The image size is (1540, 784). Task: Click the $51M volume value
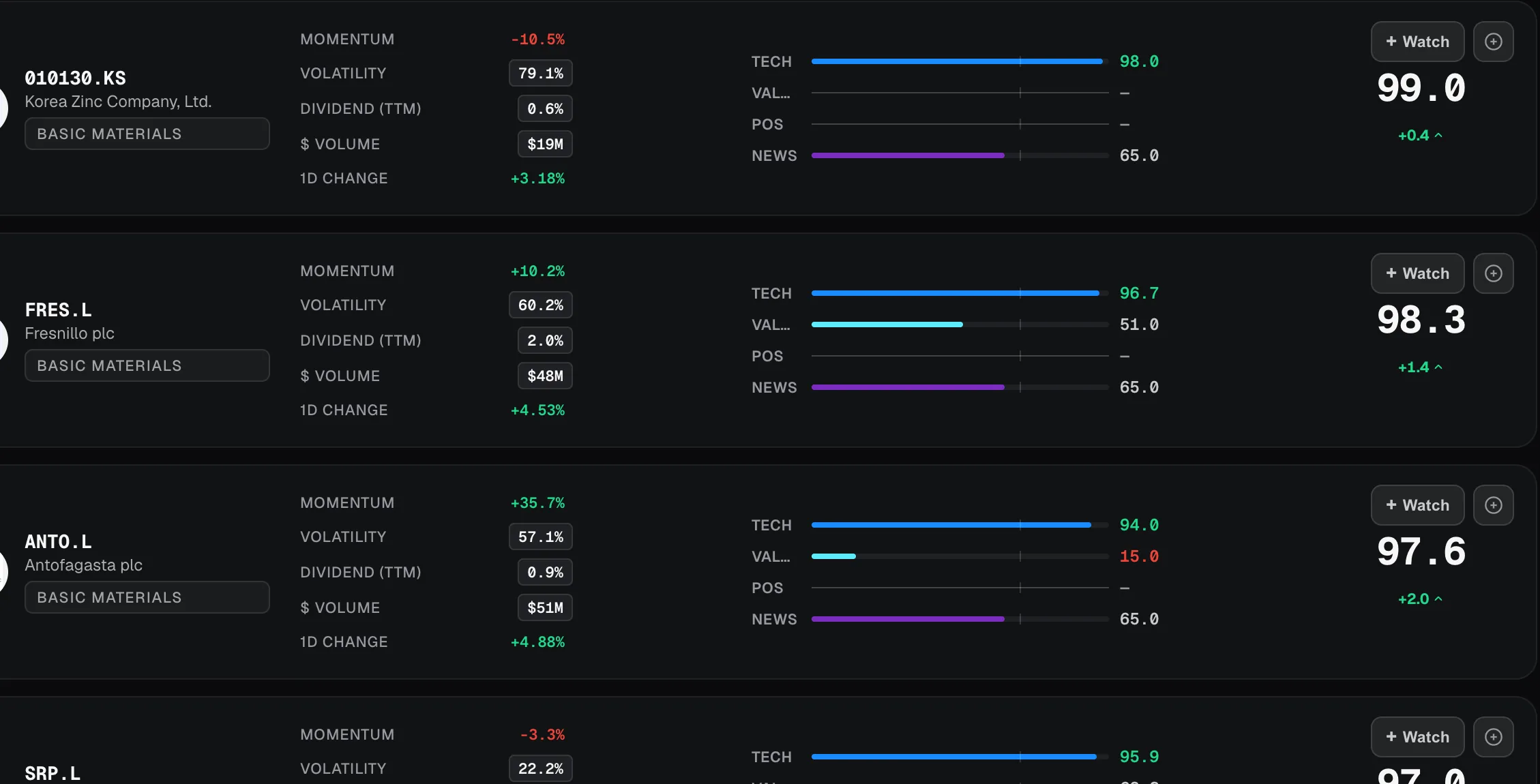pyautogui.click(x=545, y=607)
